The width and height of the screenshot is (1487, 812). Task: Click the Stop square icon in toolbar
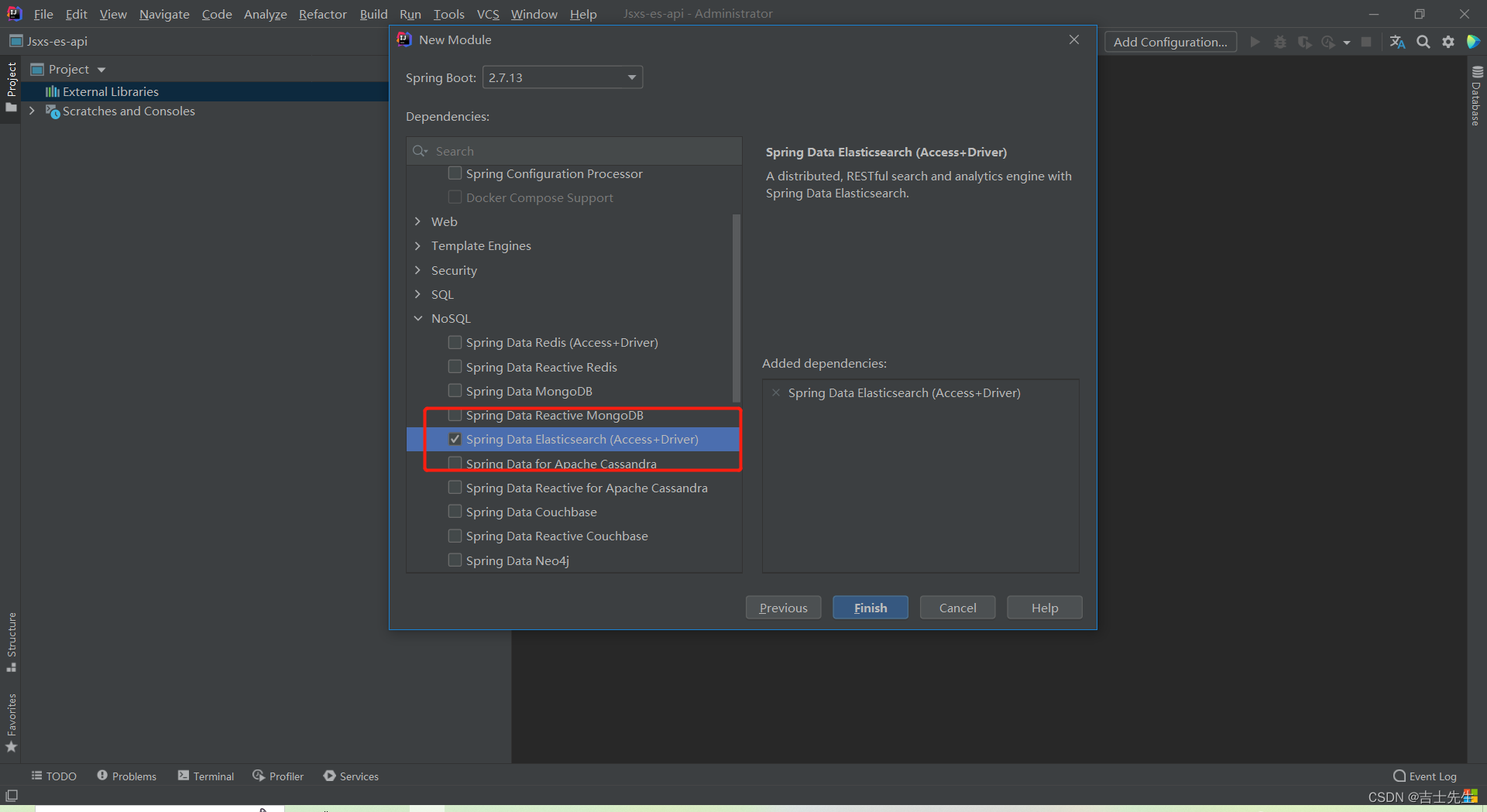(x=1367, y=42)
